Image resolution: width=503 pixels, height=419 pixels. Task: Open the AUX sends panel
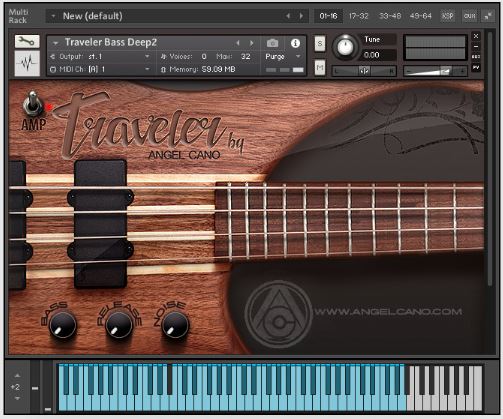[x=469, y=16]
